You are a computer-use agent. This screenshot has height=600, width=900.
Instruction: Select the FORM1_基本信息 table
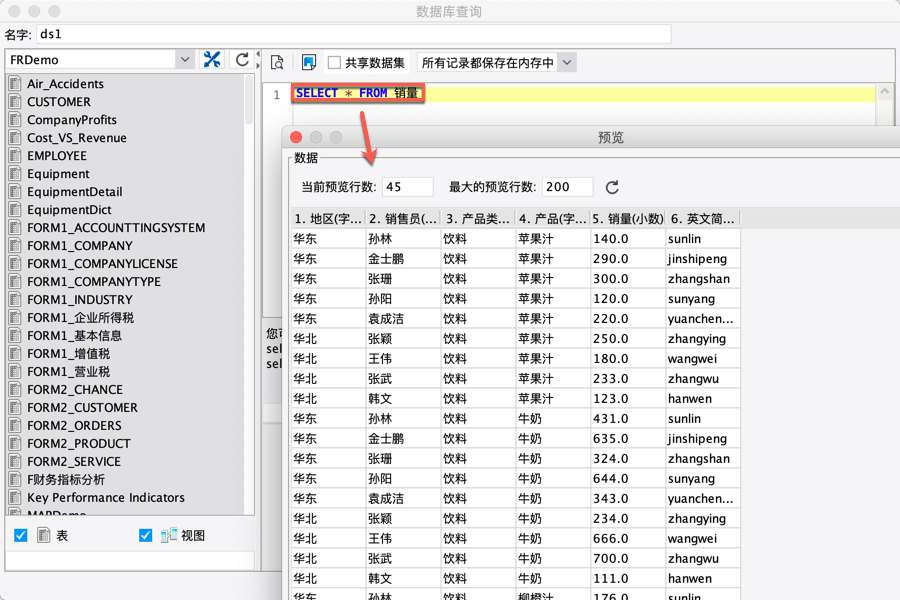(x=75, y=335)
